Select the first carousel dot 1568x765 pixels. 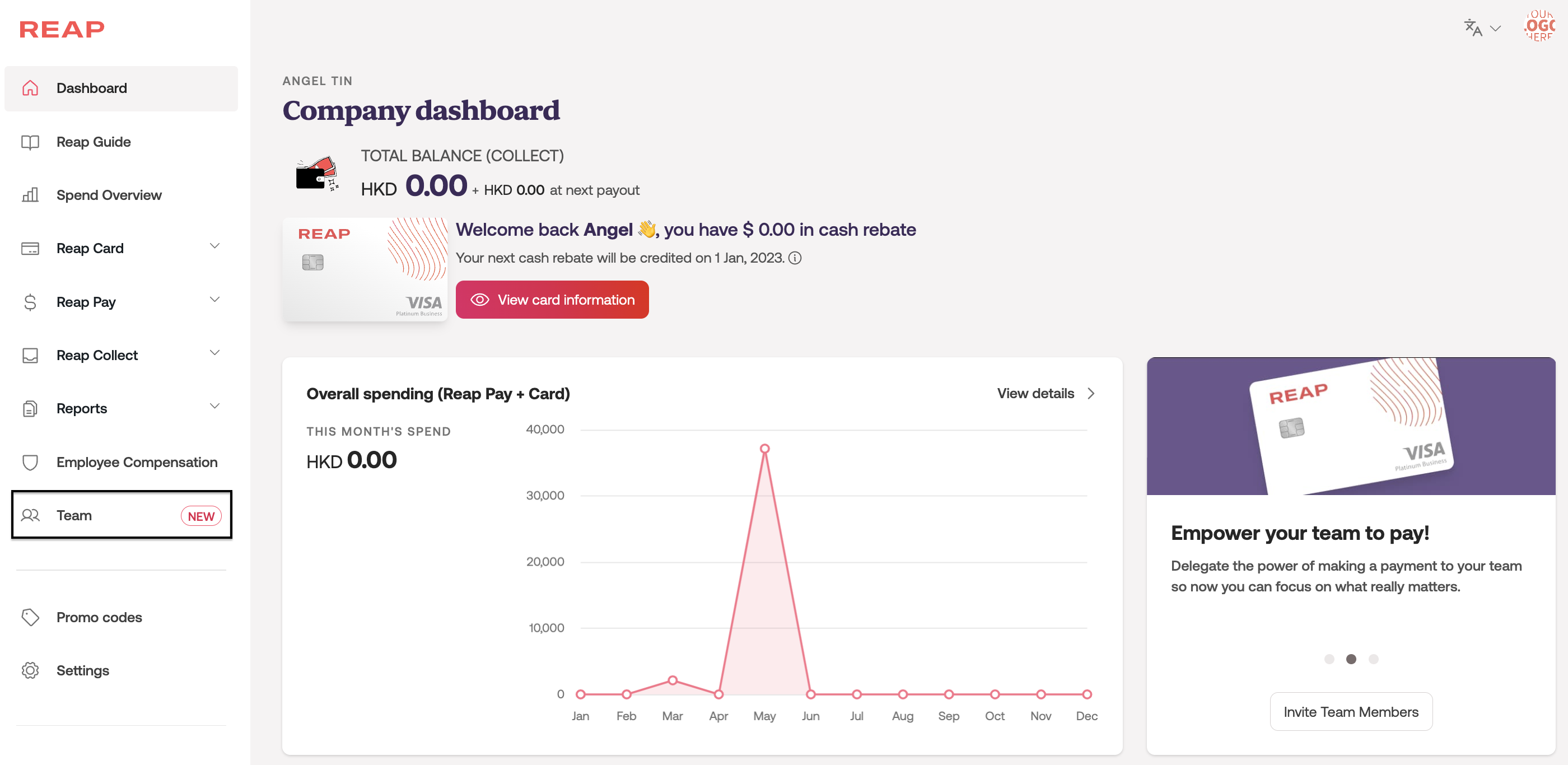click(1329, 659)
